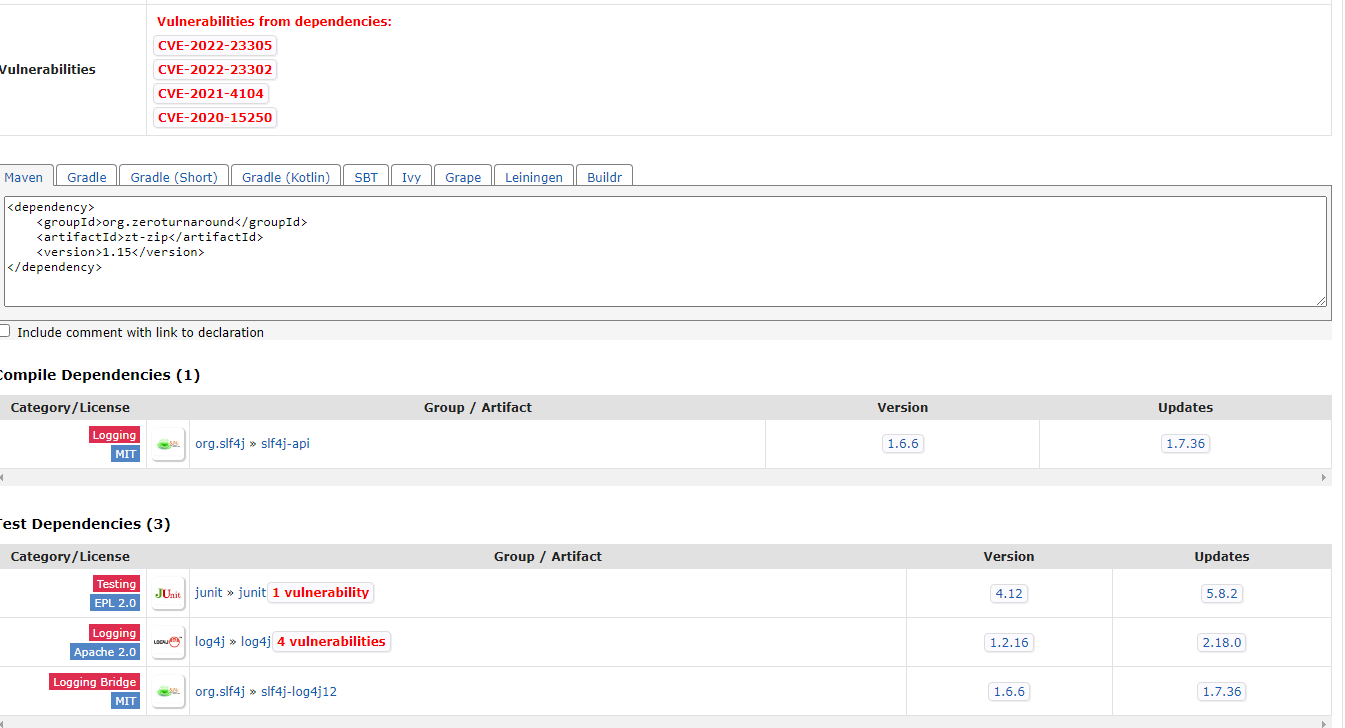Select the Buildr tab

point(604,176)
